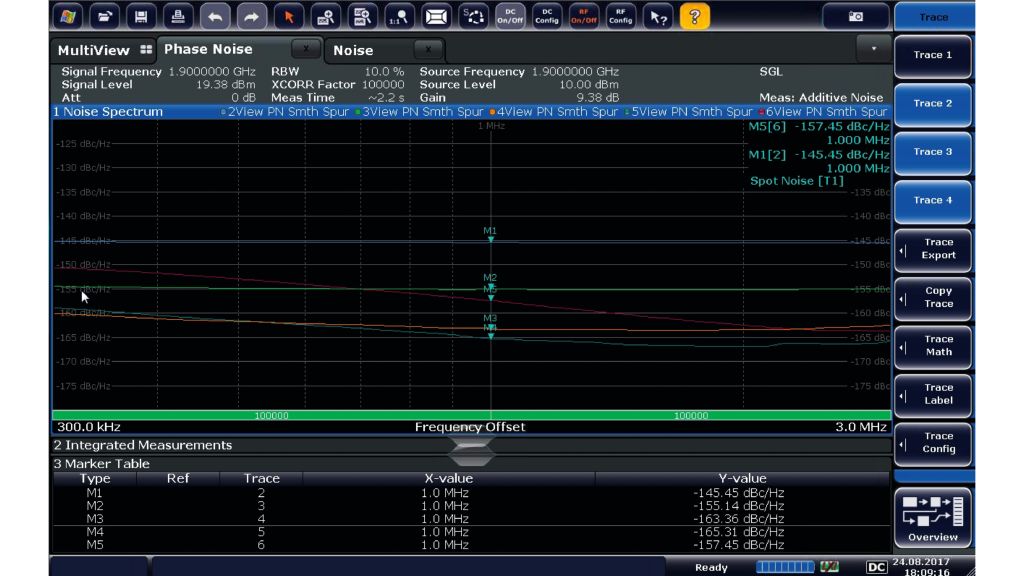Open the tab list dropdown arrow

874,49
